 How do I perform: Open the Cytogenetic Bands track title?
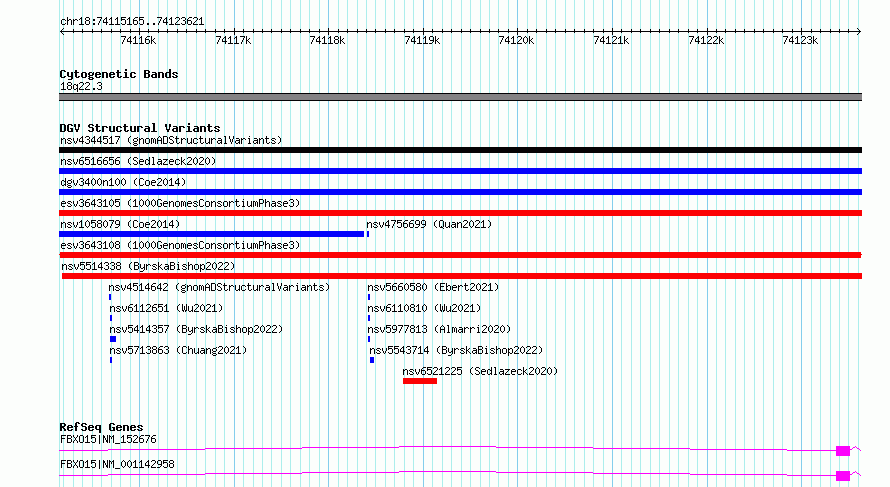119,74
